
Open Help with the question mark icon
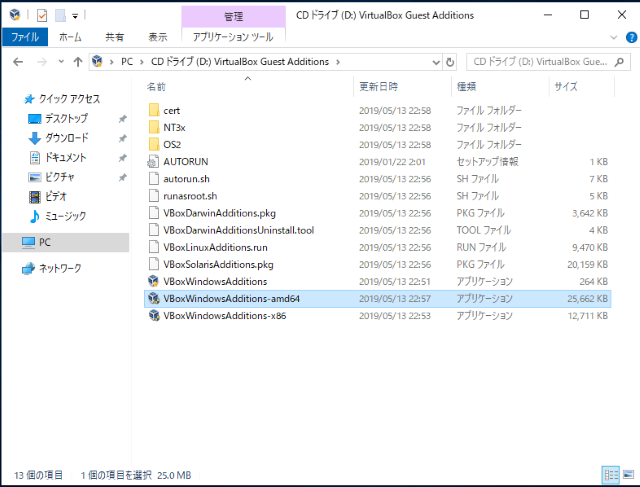tap(631, 38)
